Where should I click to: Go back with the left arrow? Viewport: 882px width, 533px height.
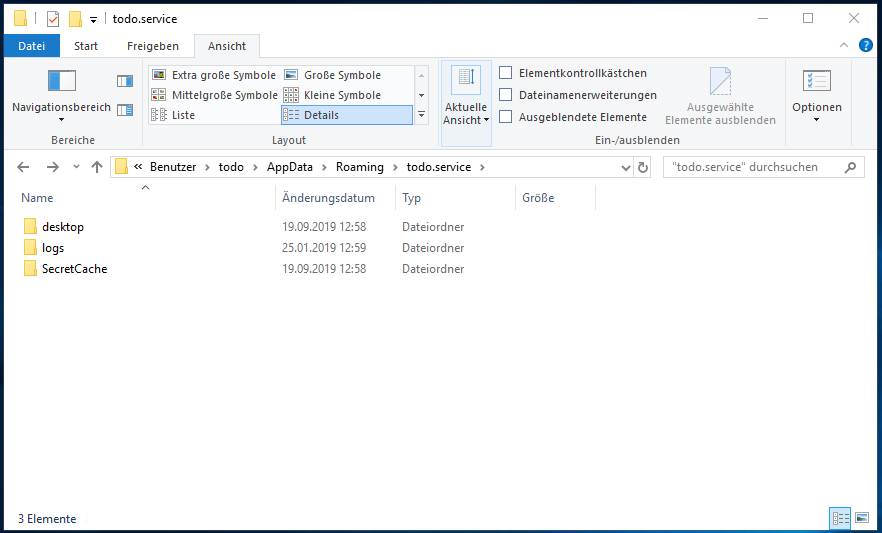(x=23, y=167)
